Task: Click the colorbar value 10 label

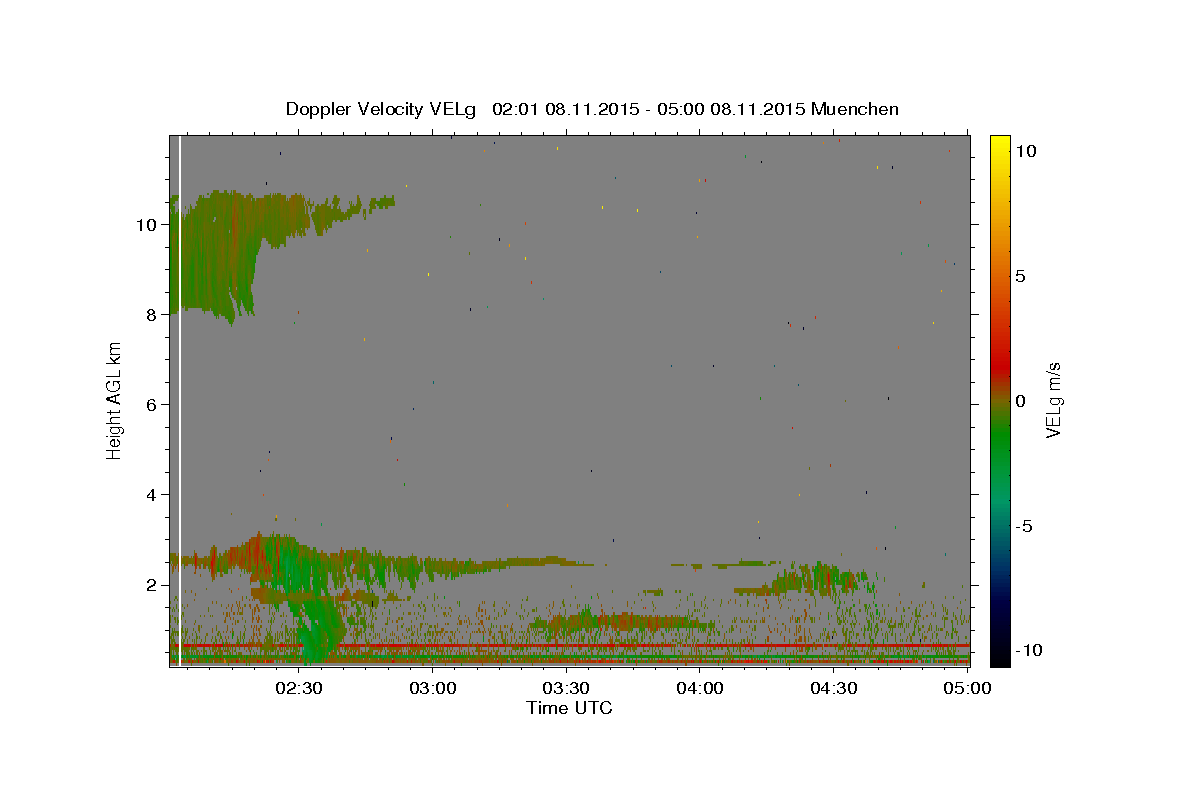Action: click(x=1026, y=150)
